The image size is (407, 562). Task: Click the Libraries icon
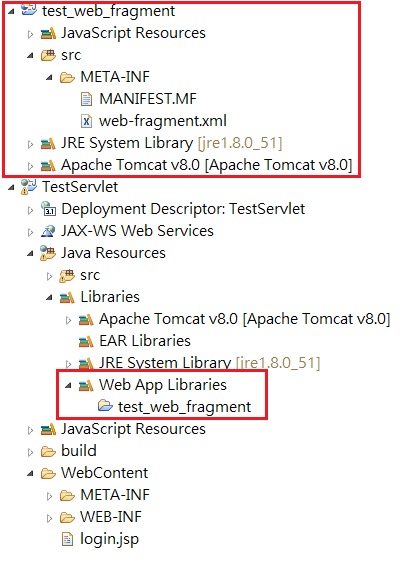67,298
